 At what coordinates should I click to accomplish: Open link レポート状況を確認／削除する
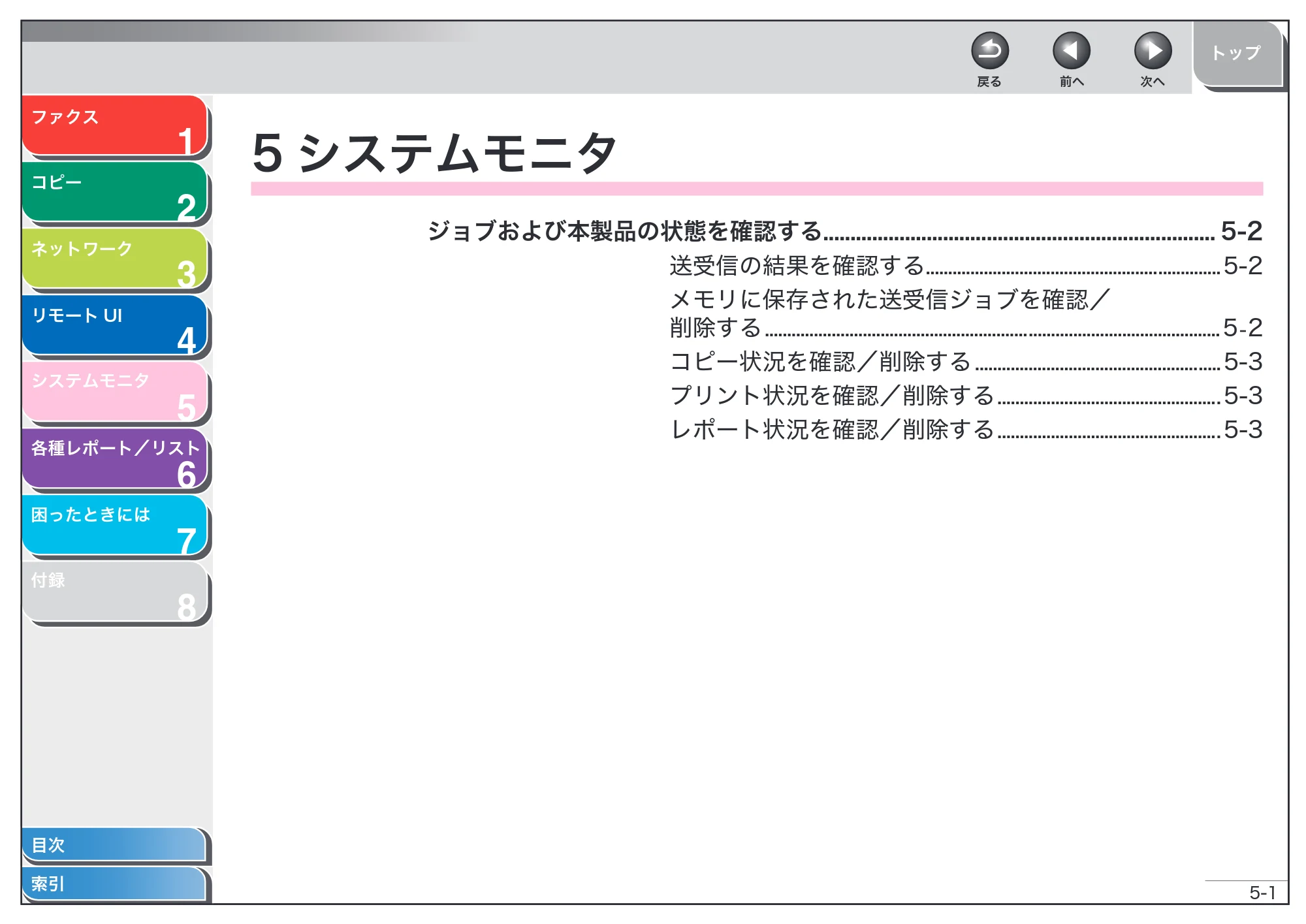[966, 430]
